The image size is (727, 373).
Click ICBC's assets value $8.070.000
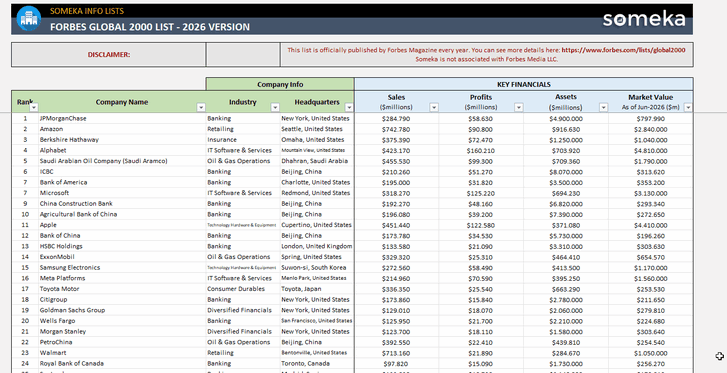point(566,172)
